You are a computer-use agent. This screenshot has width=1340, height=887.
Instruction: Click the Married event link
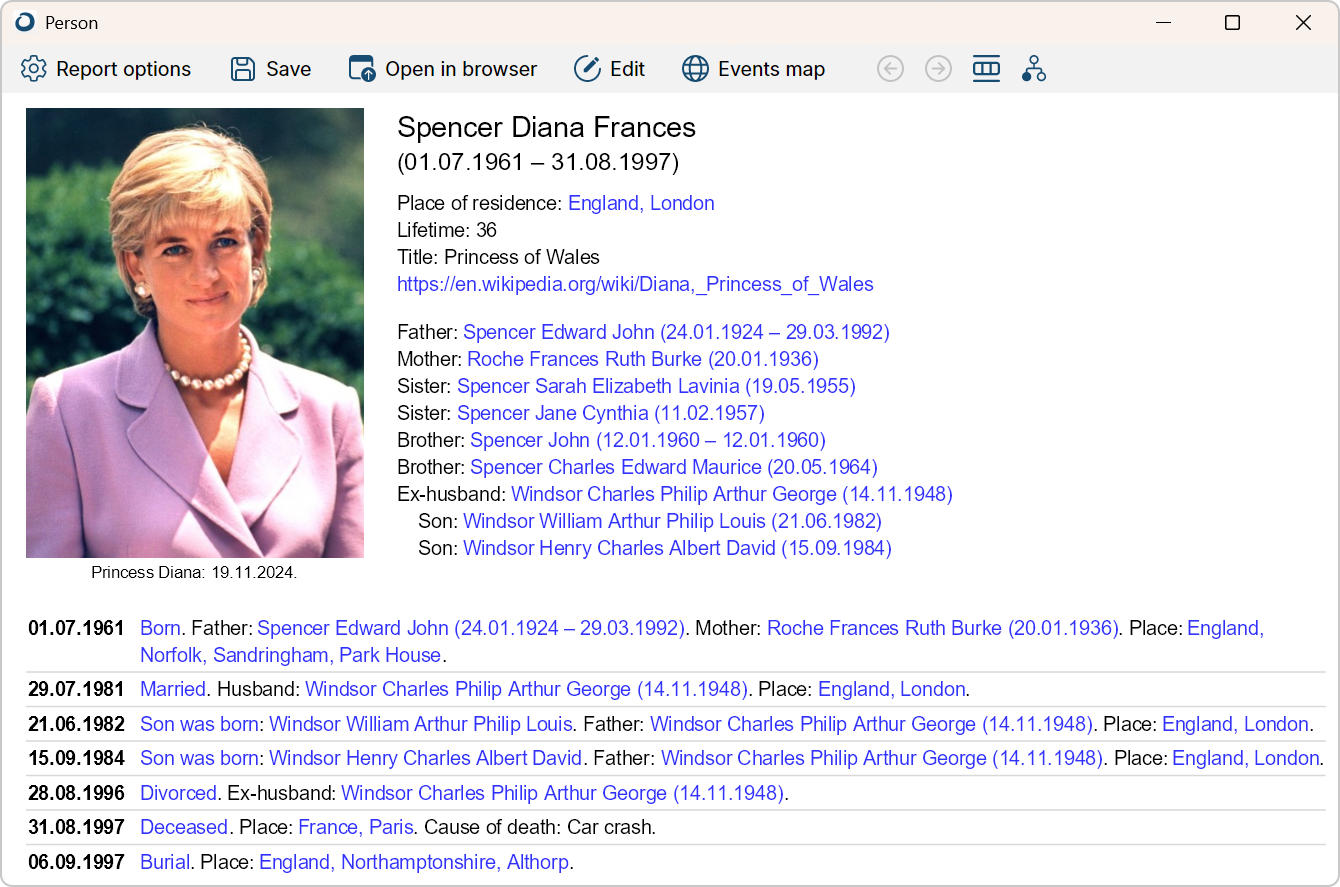173,689
